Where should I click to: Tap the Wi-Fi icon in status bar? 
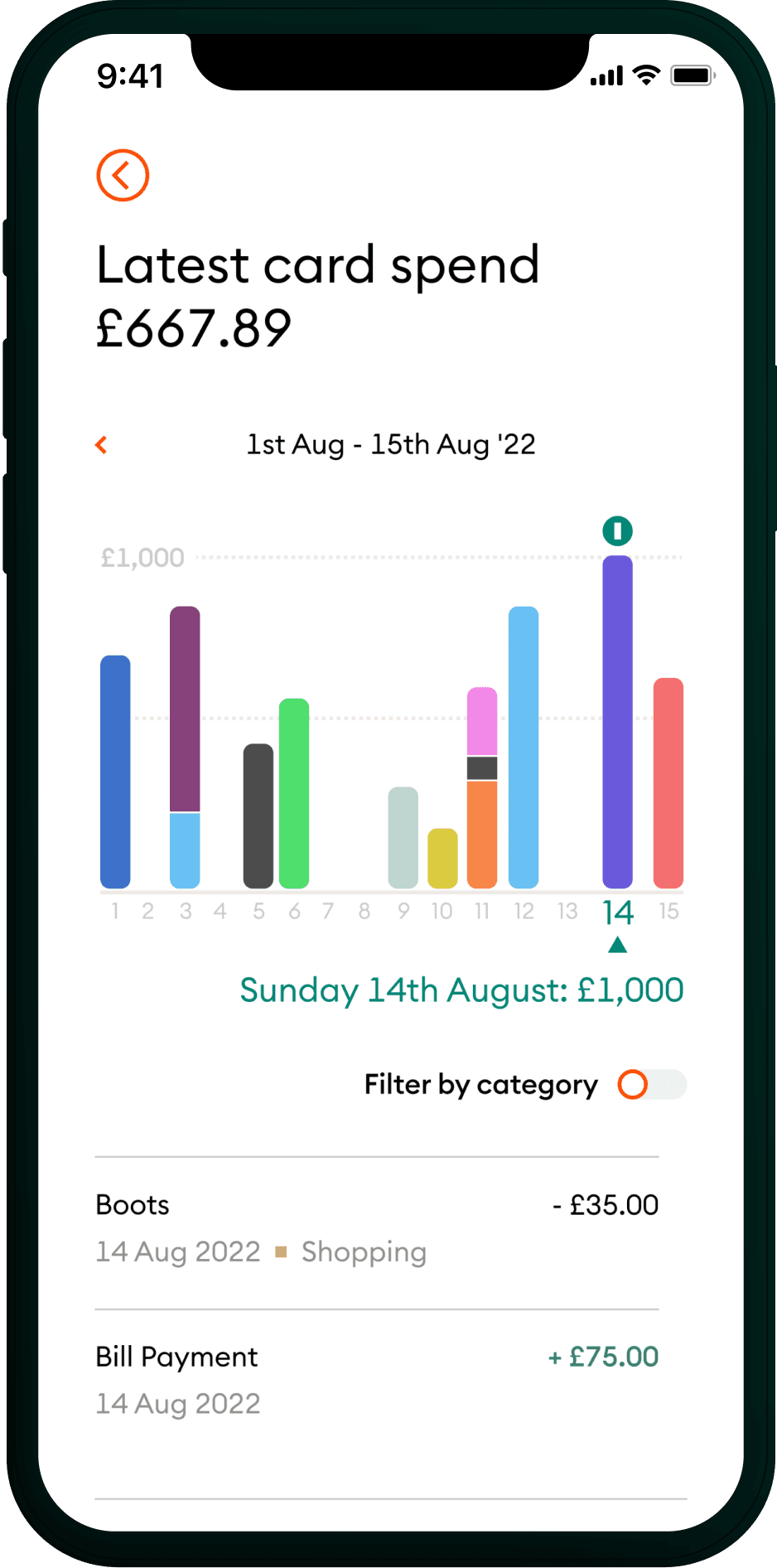[x=646, y=75]
